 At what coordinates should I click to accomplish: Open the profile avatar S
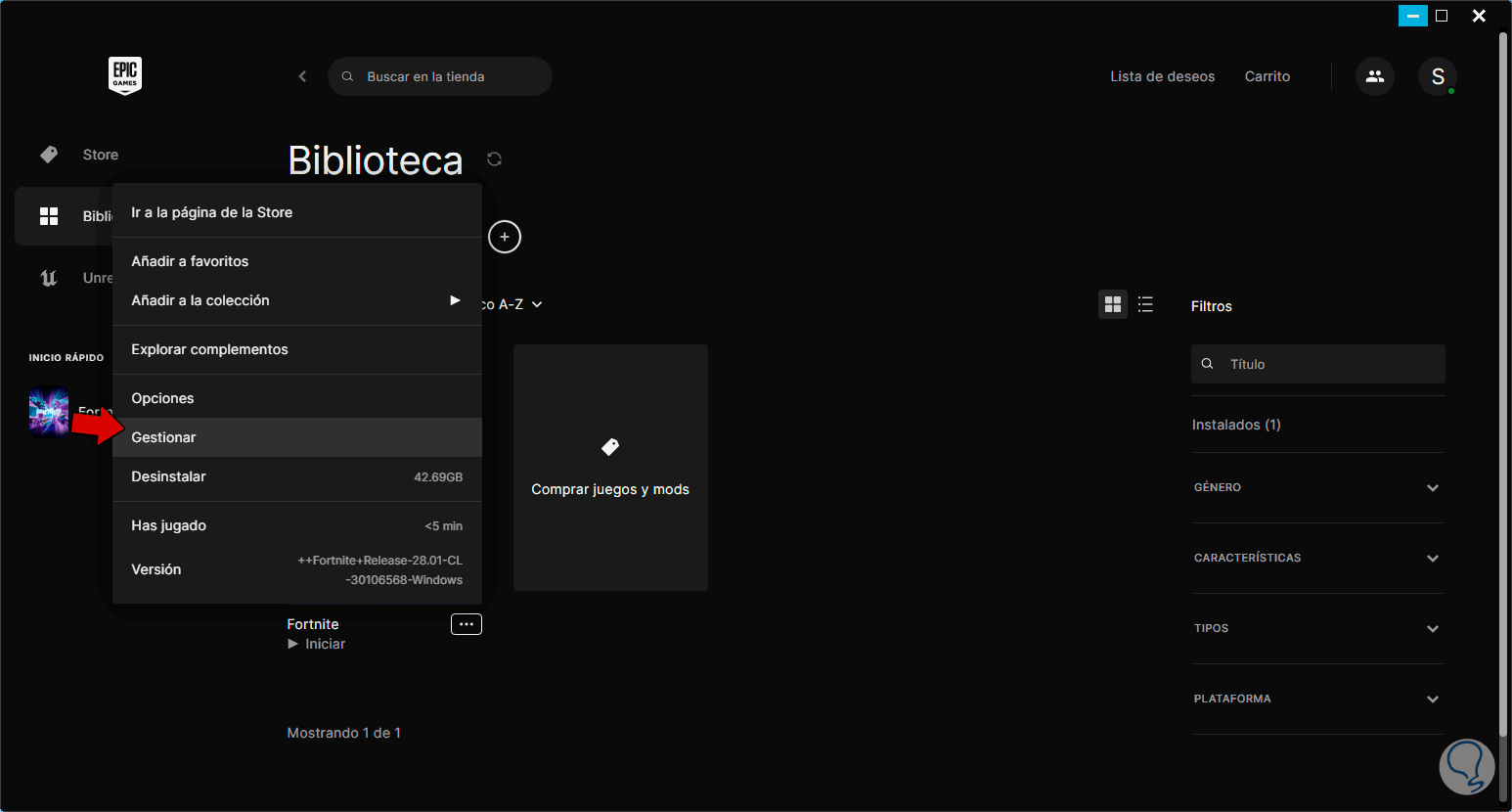(x=1438, y=76)
